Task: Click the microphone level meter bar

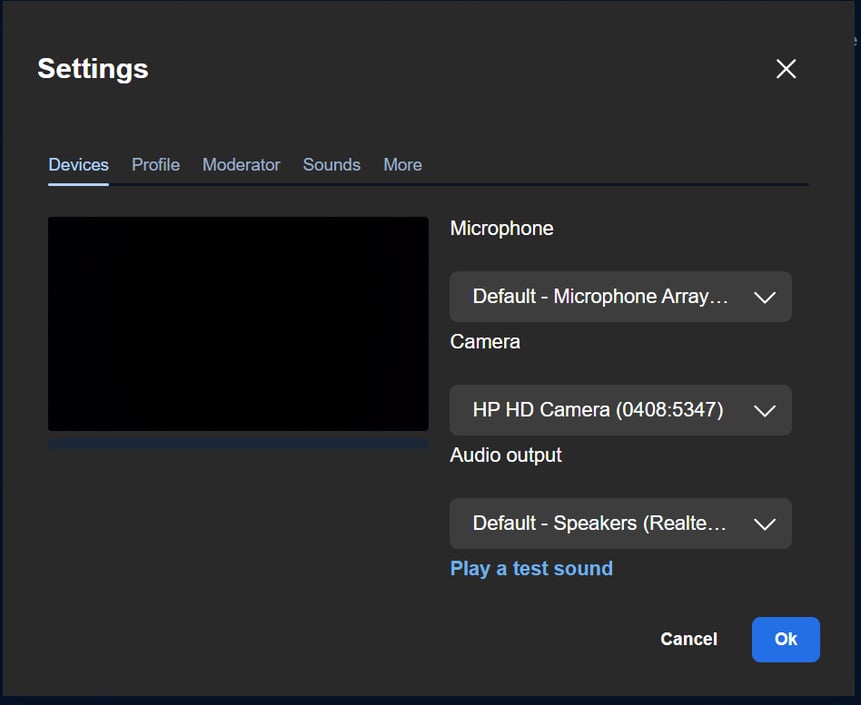Action: point(238,443)
